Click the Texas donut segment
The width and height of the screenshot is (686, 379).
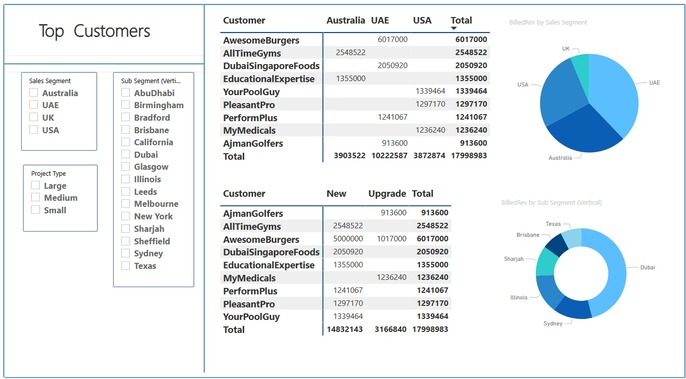(x=572, y=238)
